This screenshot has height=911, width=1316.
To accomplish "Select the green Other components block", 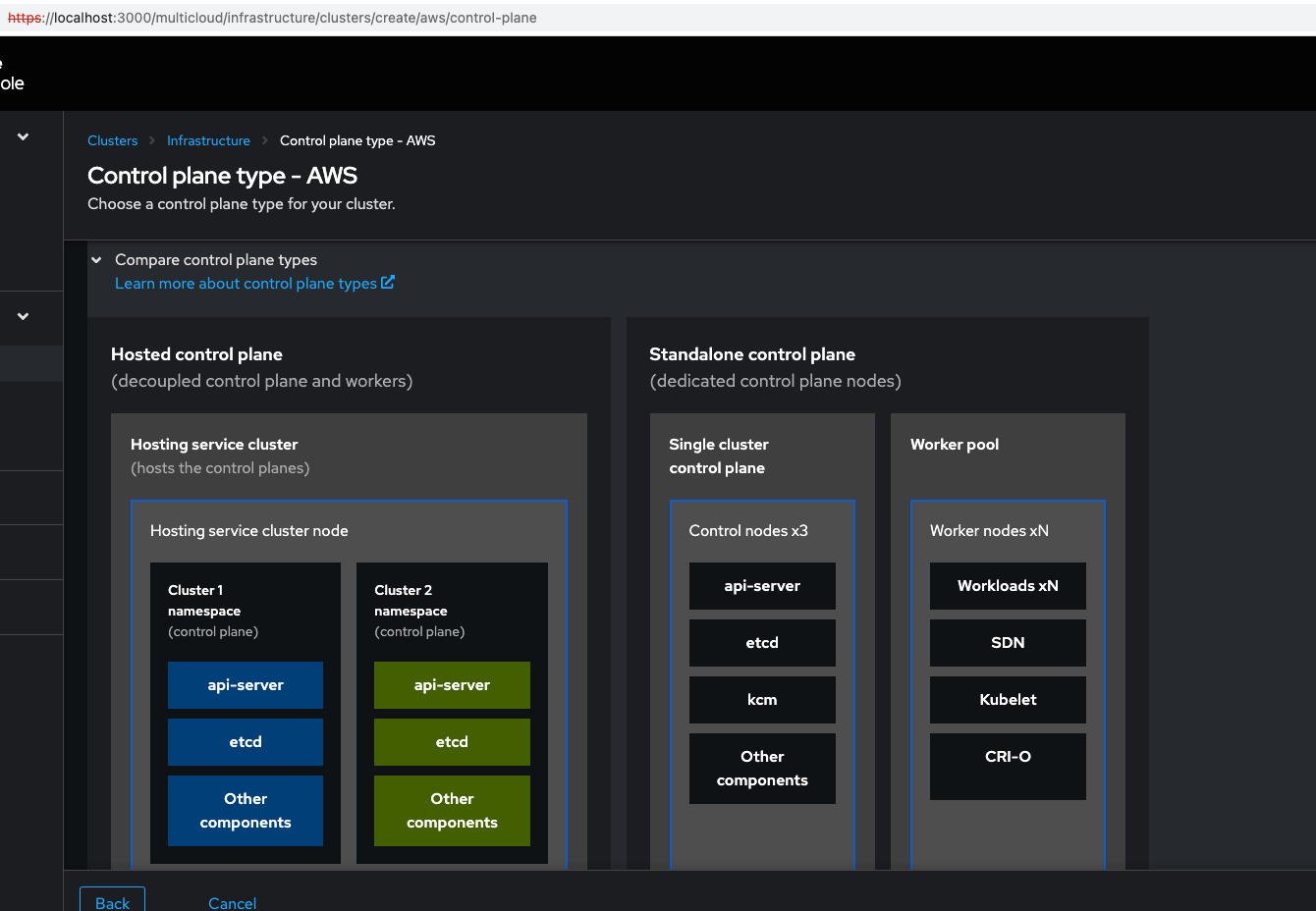I will pyautogui.click(x=452, y=811).
